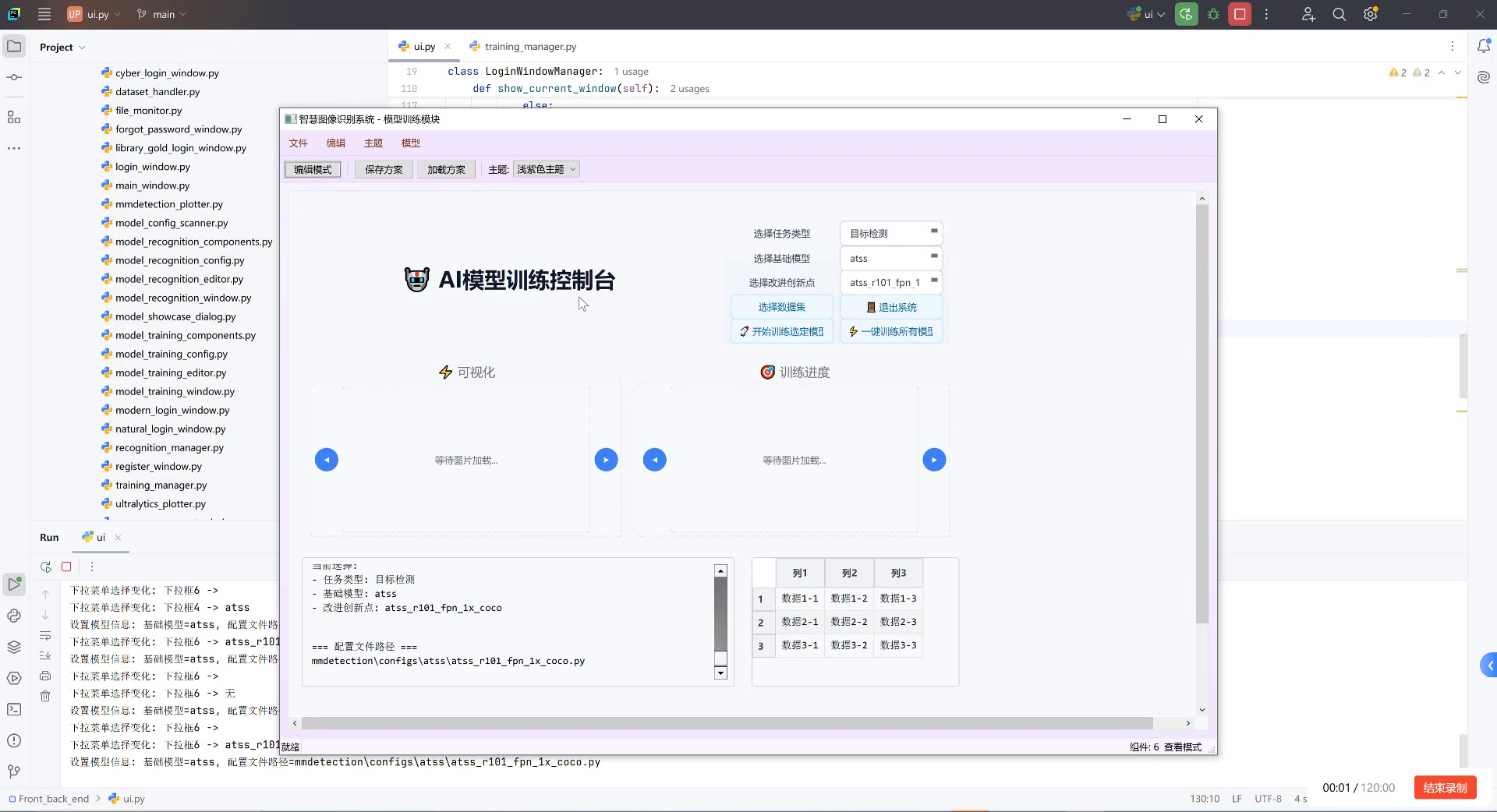Toggle the 编辑模式 button
Screen dimensions: 1497x812
(313, 169)
